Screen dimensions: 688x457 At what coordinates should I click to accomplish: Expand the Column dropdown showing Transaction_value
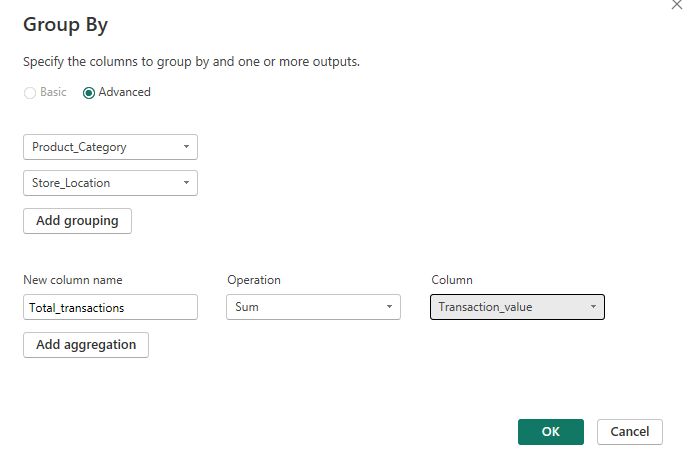(x=517, y=307)
